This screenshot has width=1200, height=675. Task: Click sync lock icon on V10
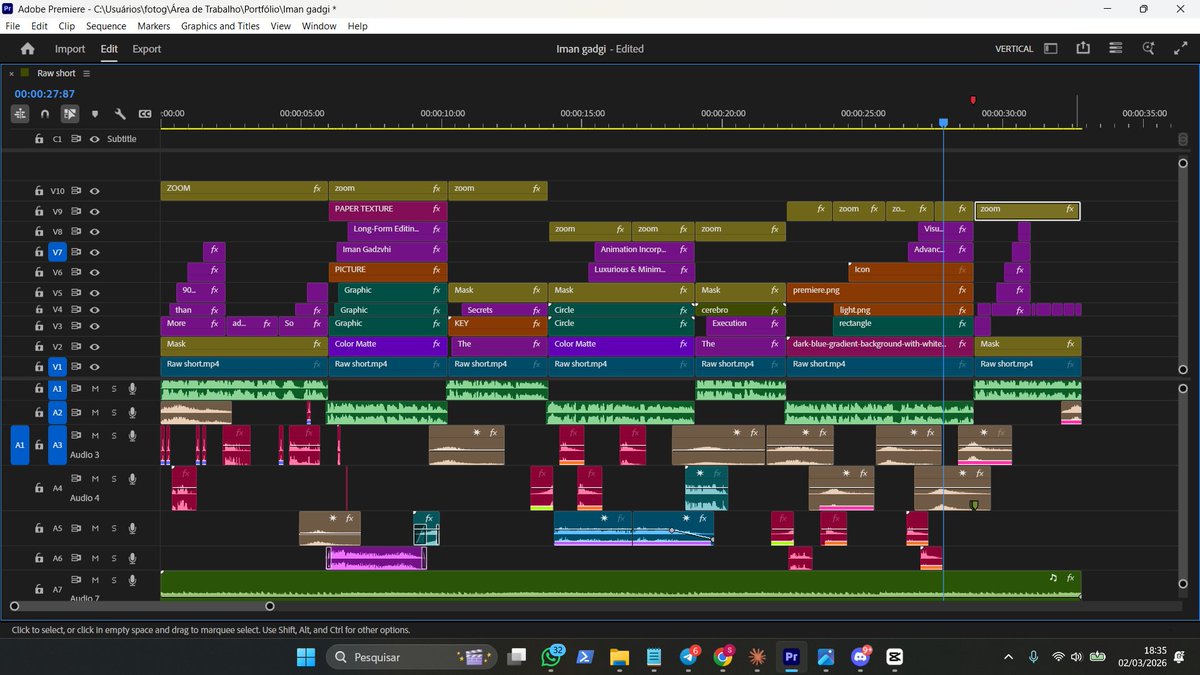click(76, 191)
